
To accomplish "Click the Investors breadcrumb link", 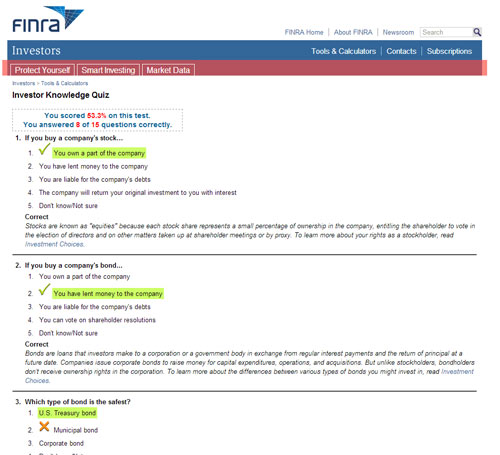I will tap(24, 83).
